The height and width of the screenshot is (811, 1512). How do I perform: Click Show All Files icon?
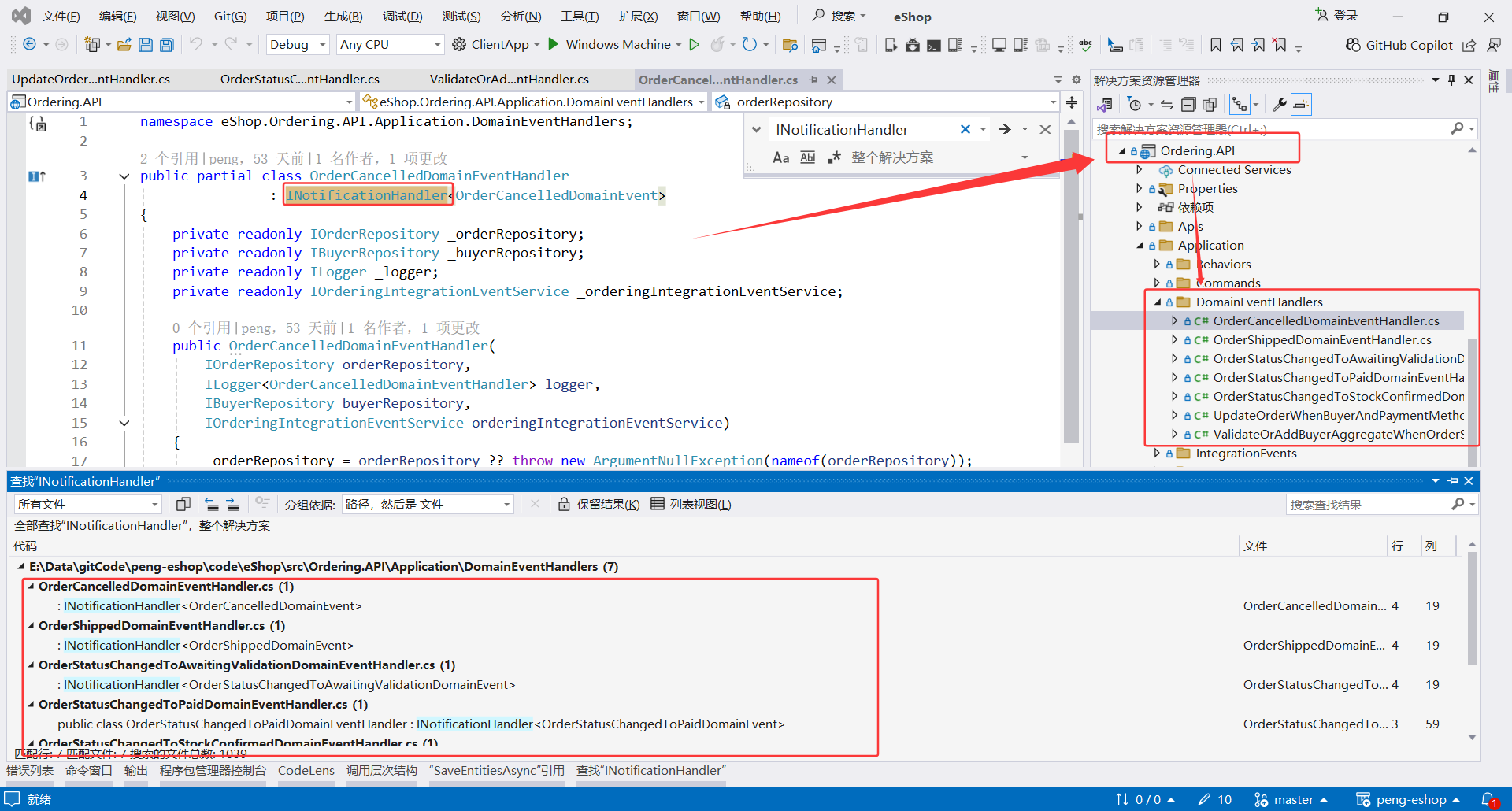[x=1210, y=105]
